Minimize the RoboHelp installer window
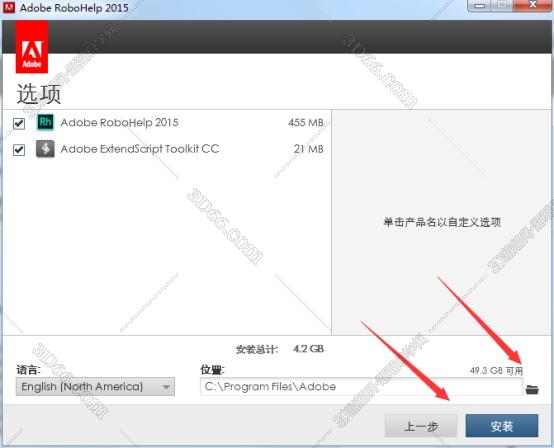This screenshot has height=448, width=554. click(479, 6)
